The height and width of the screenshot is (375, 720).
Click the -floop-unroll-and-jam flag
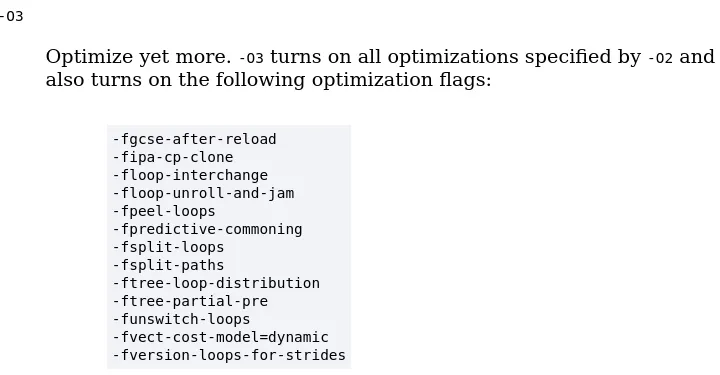tap(203, 193)
